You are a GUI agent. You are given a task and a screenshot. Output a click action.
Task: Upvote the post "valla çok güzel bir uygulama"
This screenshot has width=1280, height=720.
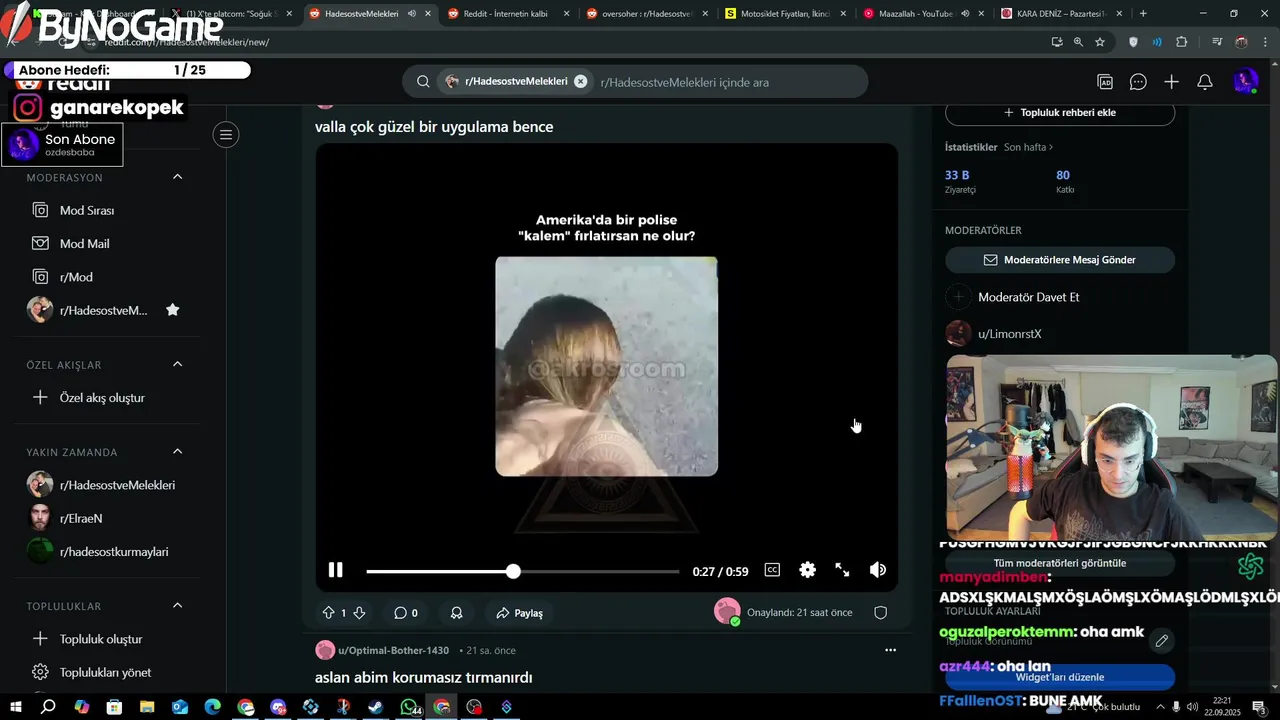[328, 613]
